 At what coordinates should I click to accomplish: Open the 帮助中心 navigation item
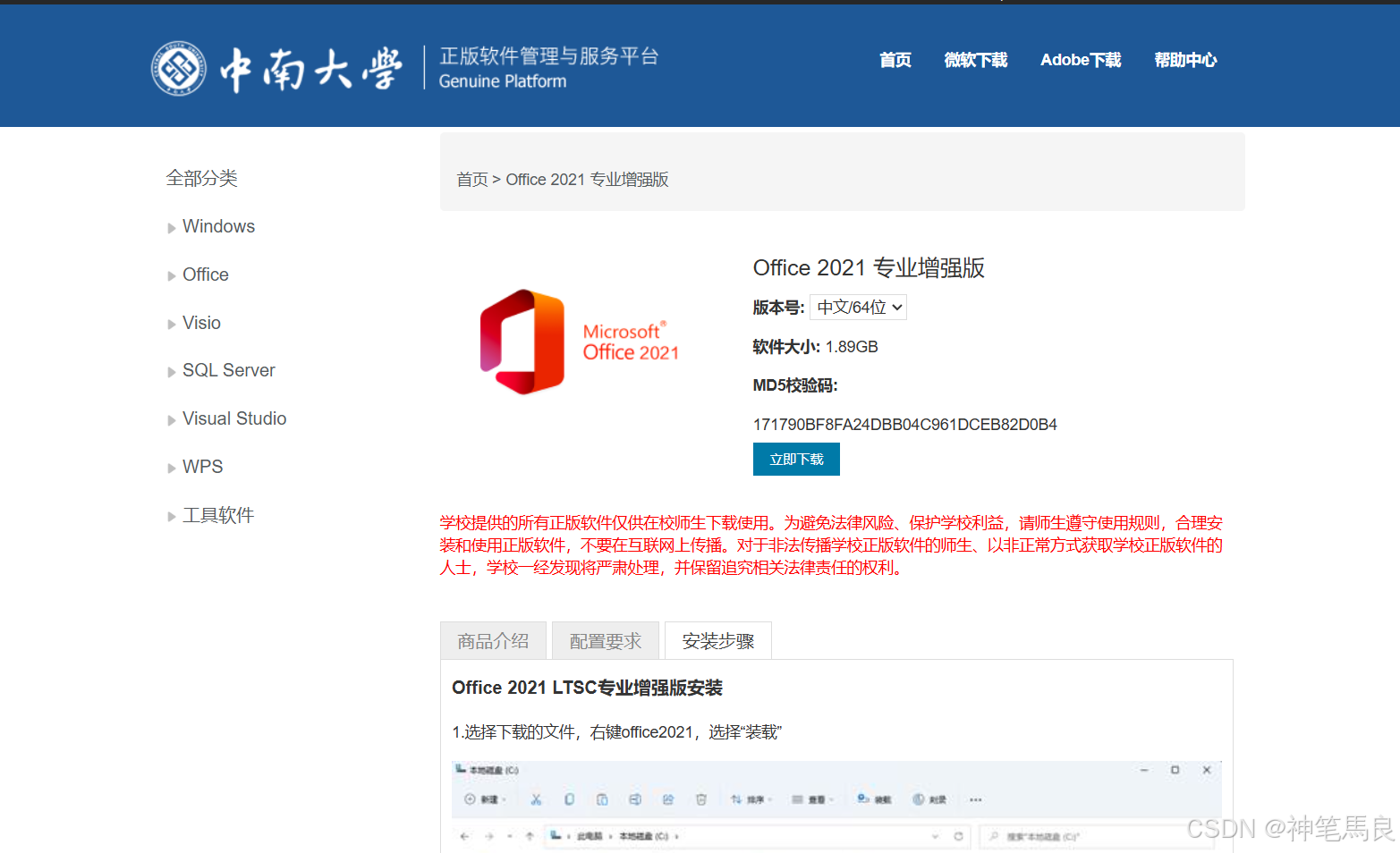click(x=1185, y=60)
